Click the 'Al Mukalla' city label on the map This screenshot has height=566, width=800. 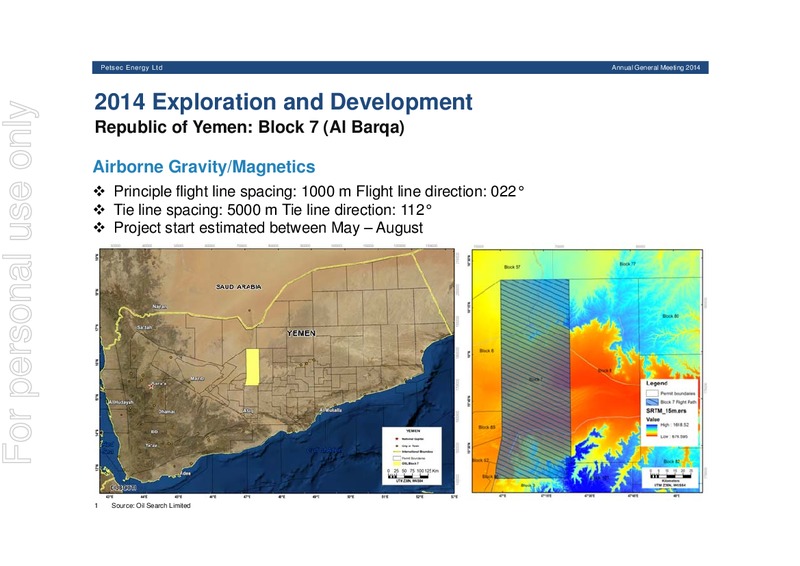point(331,410)
